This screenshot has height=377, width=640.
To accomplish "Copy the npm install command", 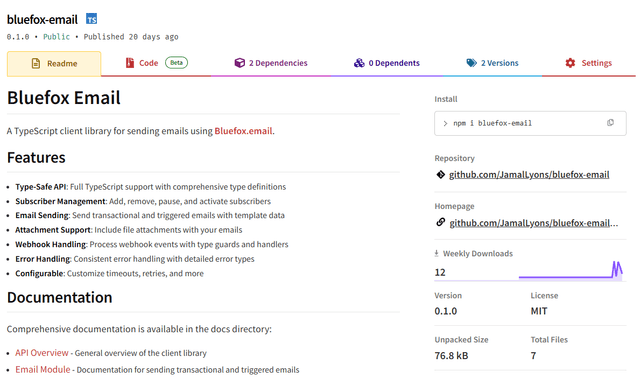I will pyautogui.click(x=610, y=123).
